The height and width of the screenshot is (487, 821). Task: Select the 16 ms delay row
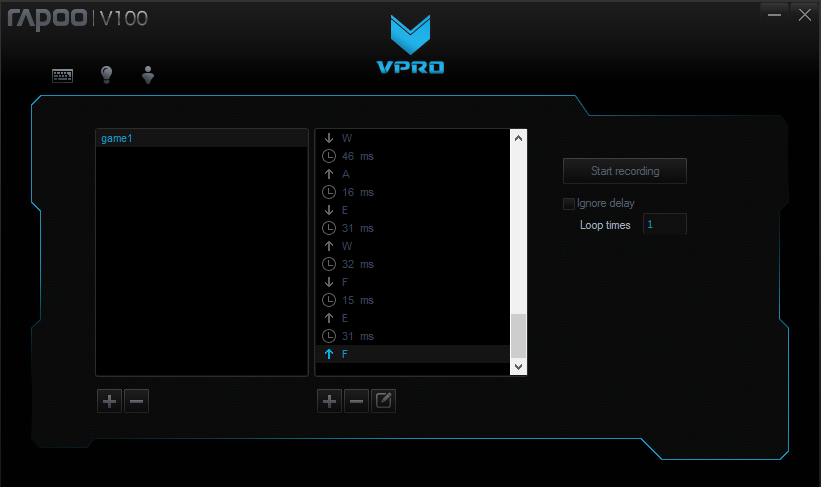tap(413, 192)
